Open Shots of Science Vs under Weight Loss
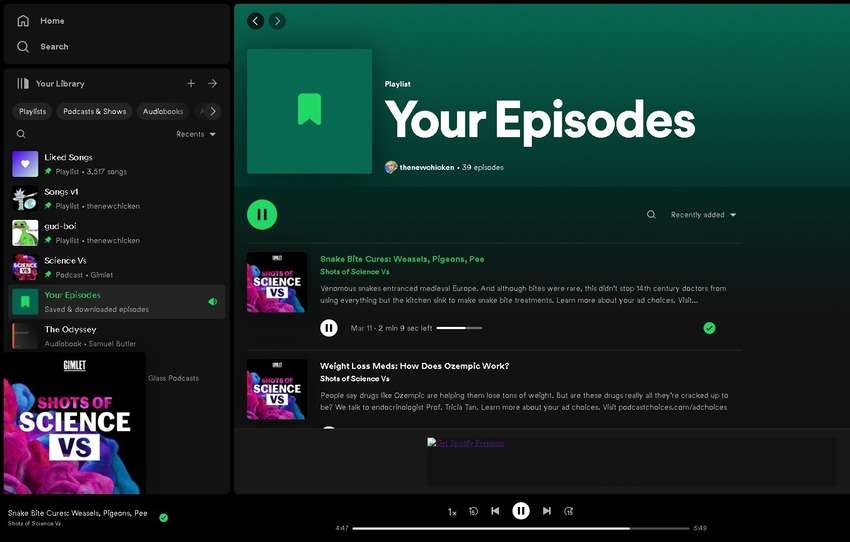Image resolution: width=850 pixels, height=542 pixels. pos(355,379)
